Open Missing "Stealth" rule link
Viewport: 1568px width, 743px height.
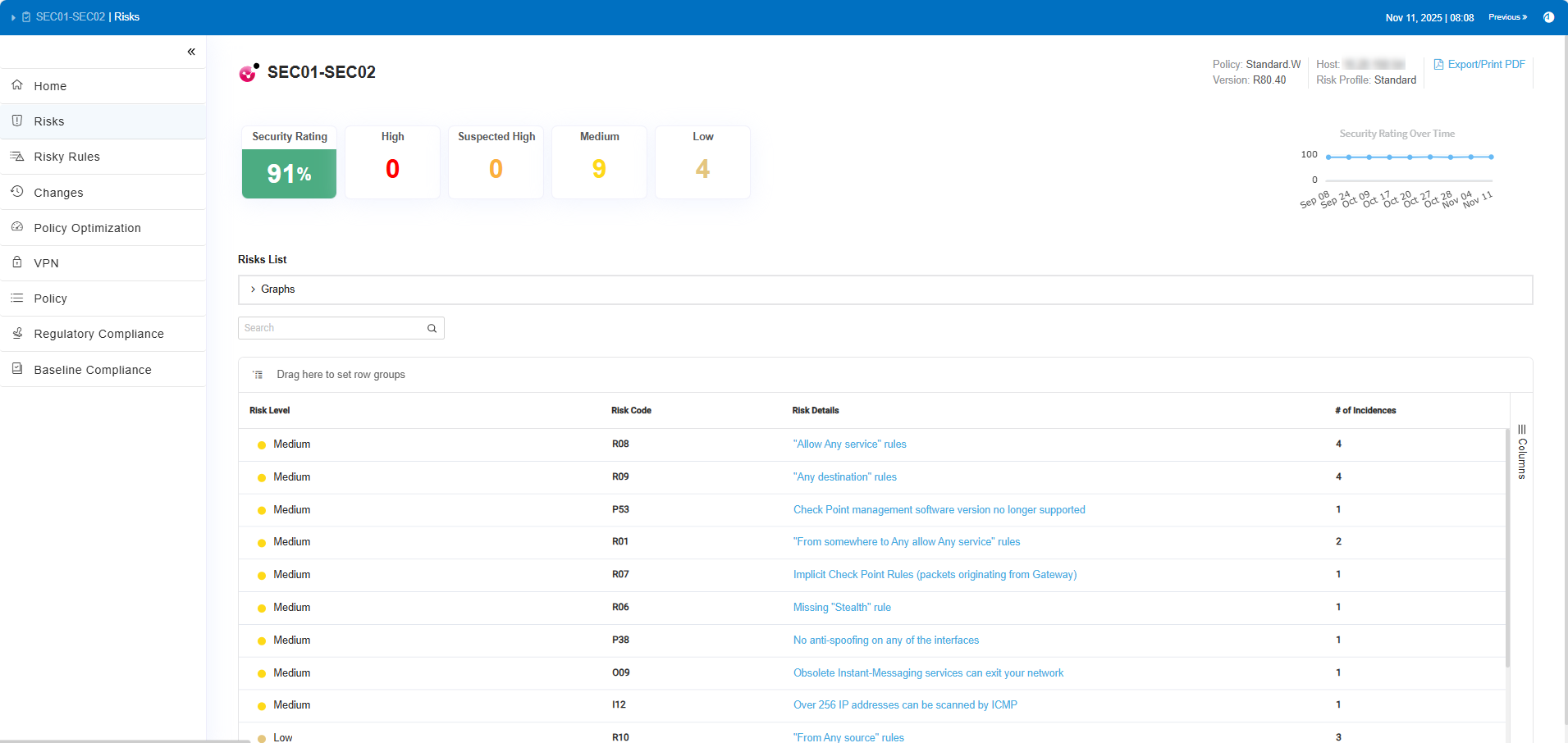click(x=841, y=608)
